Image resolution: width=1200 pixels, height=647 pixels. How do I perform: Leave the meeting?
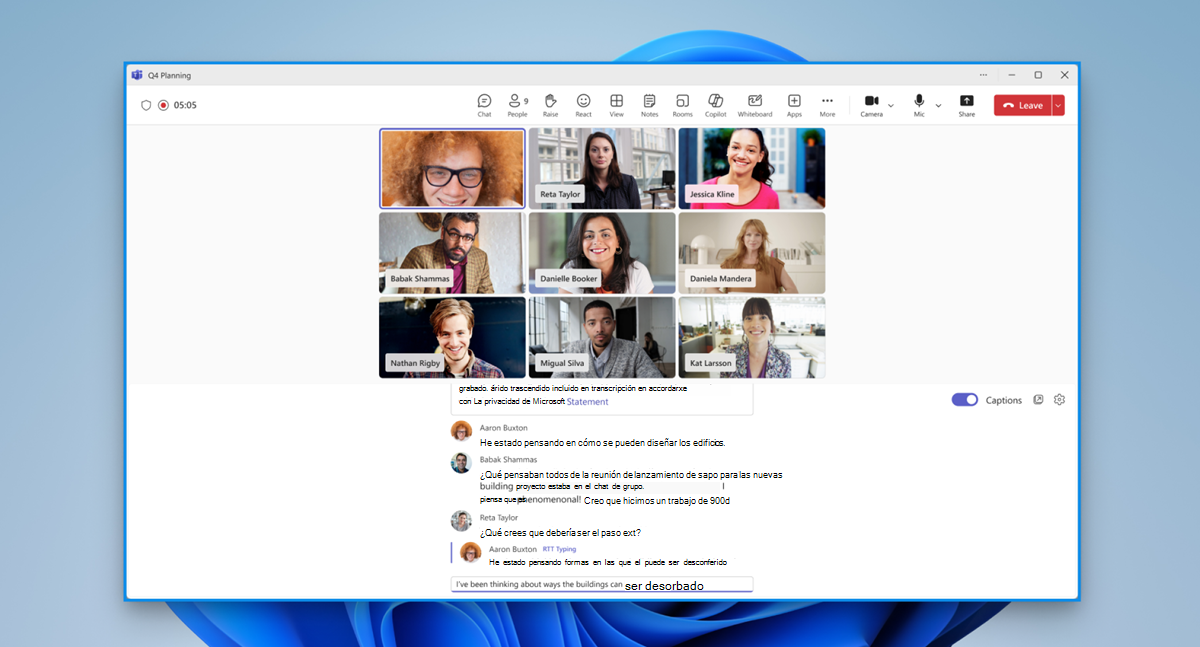tap(1023, 105)
